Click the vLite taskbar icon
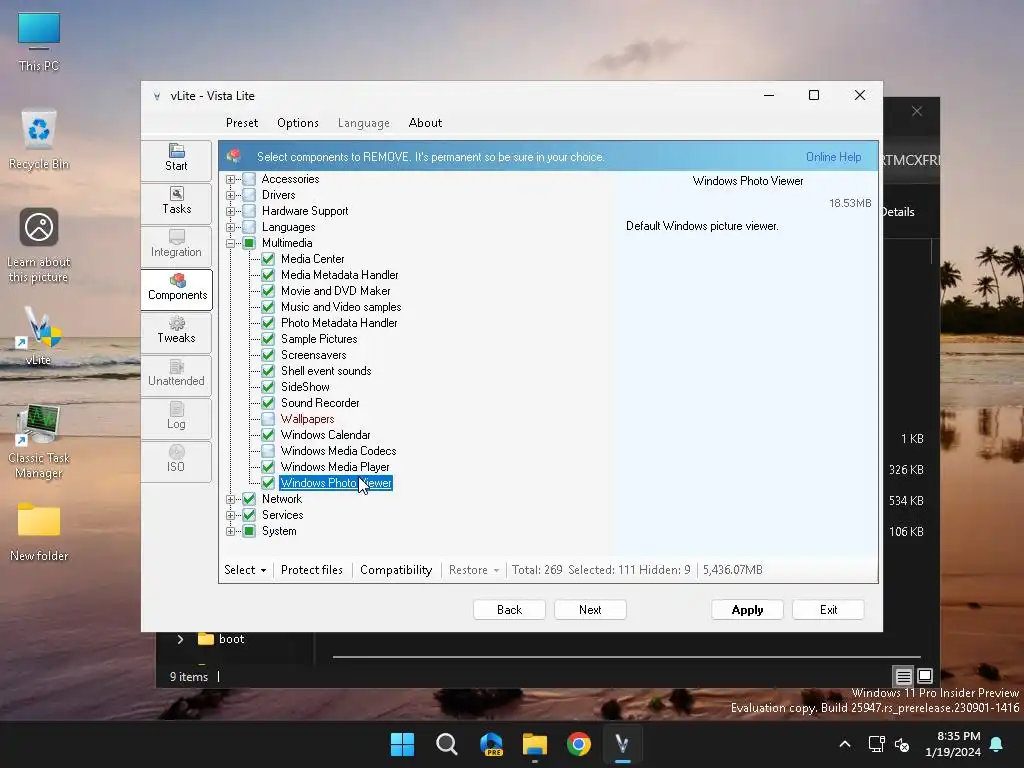 click(622, 744)
